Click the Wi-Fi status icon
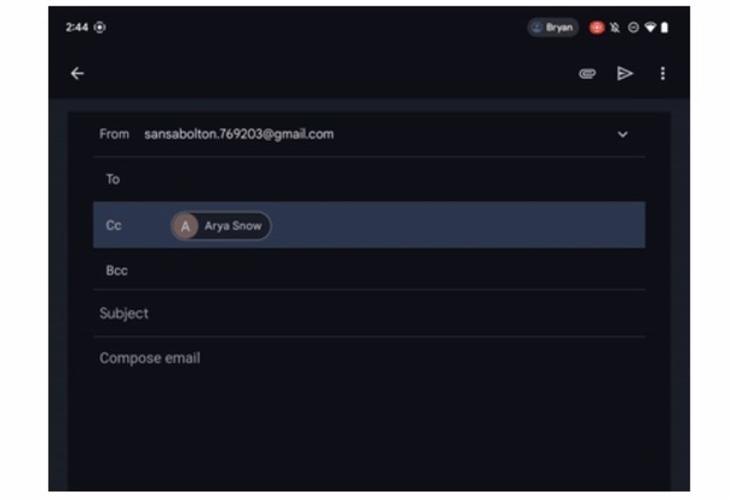 [x=650, y=27]
